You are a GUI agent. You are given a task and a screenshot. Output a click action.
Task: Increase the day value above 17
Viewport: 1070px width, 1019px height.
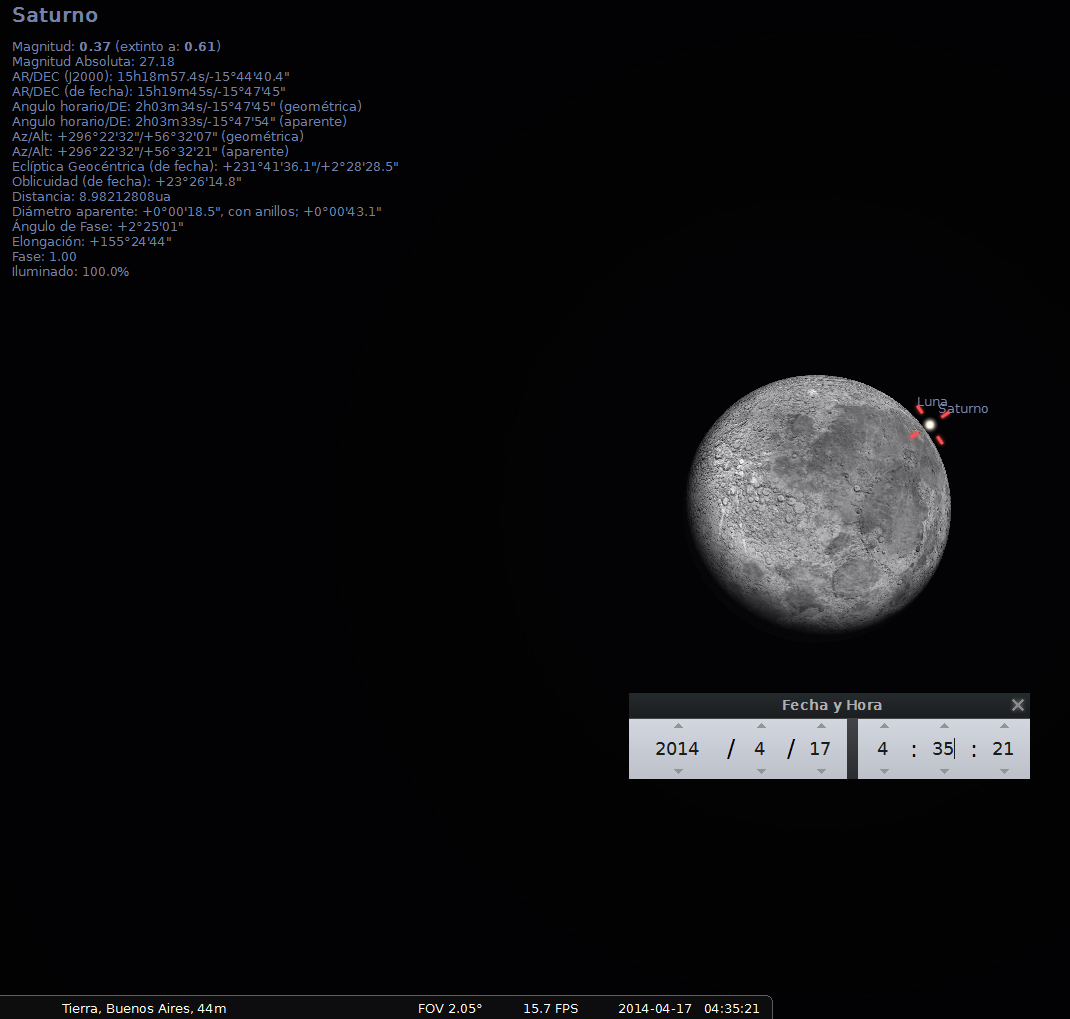(821, 726)
